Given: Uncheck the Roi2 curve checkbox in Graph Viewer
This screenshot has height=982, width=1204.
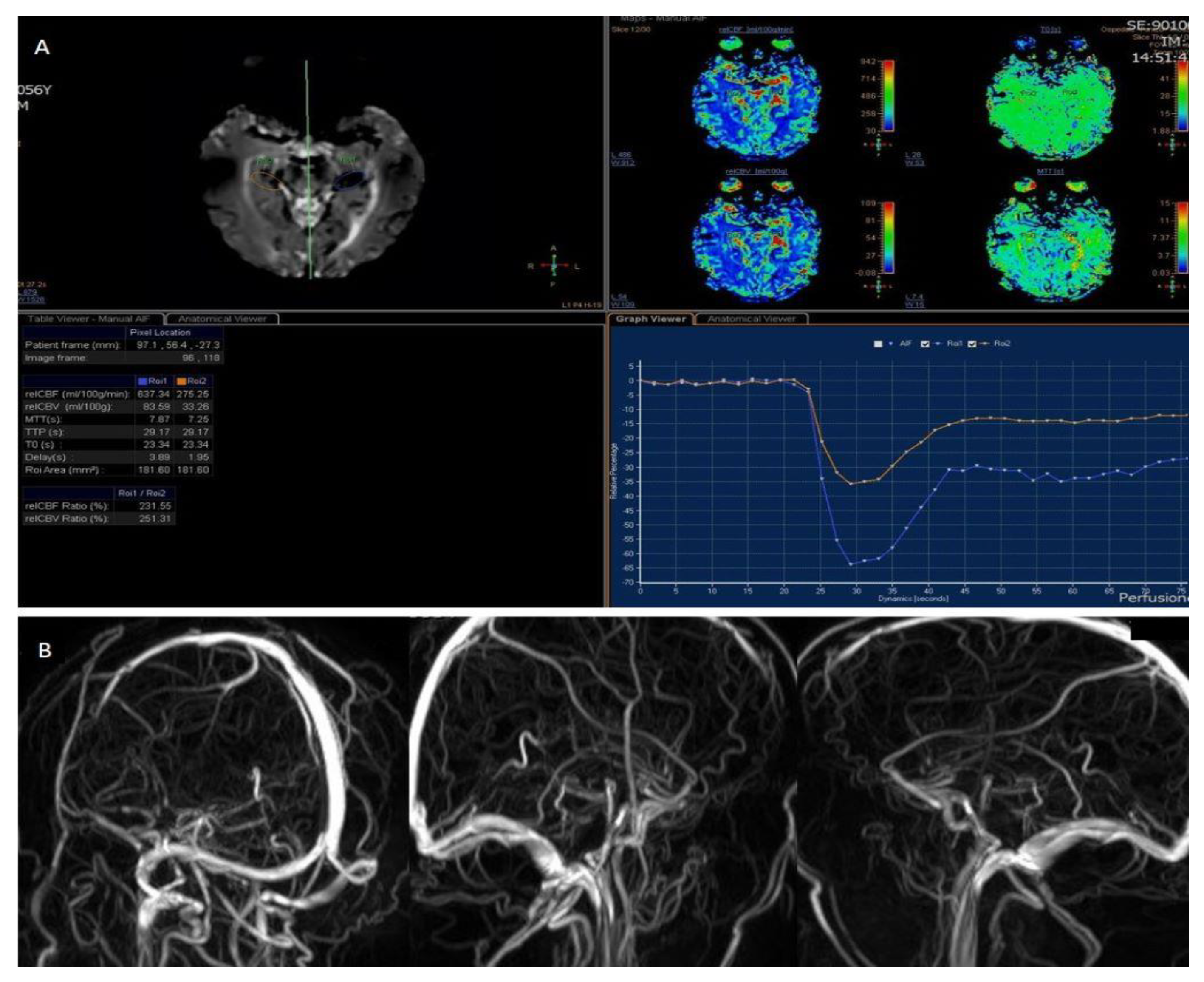Looking at the screenshot, I should coord(972,344).
